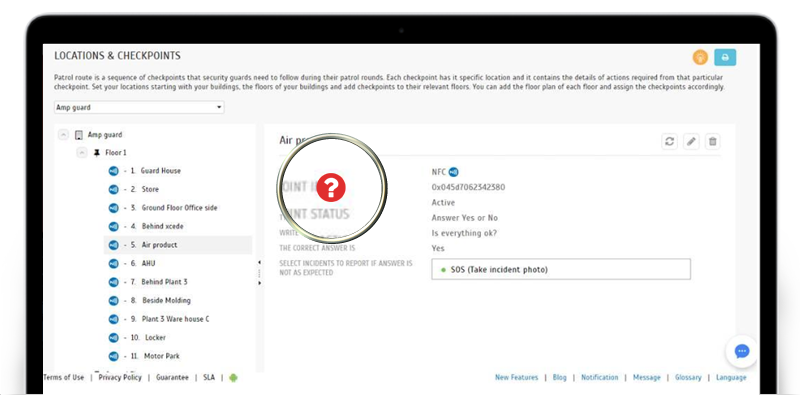Open the blue chat bubble widget
The image size is (800, 395).
[x=742, y=351]
